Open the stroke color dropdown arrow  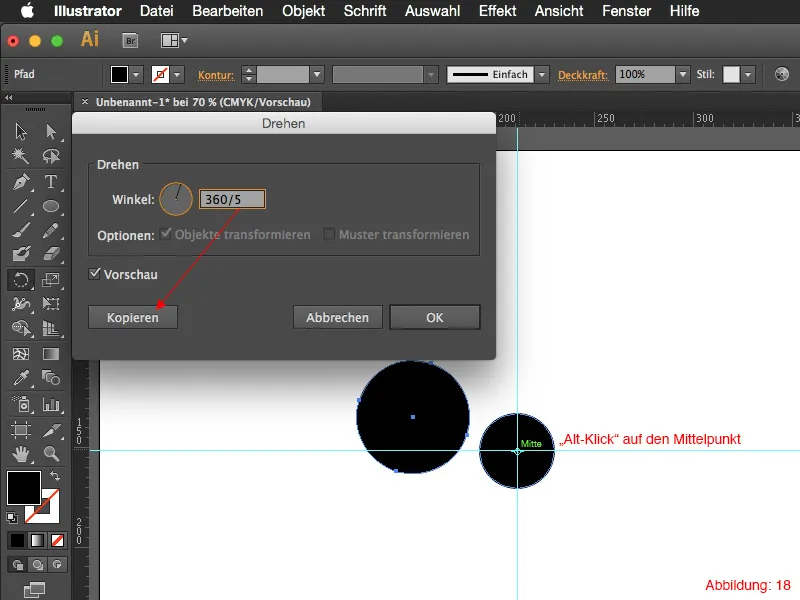(x=177, y=74)
